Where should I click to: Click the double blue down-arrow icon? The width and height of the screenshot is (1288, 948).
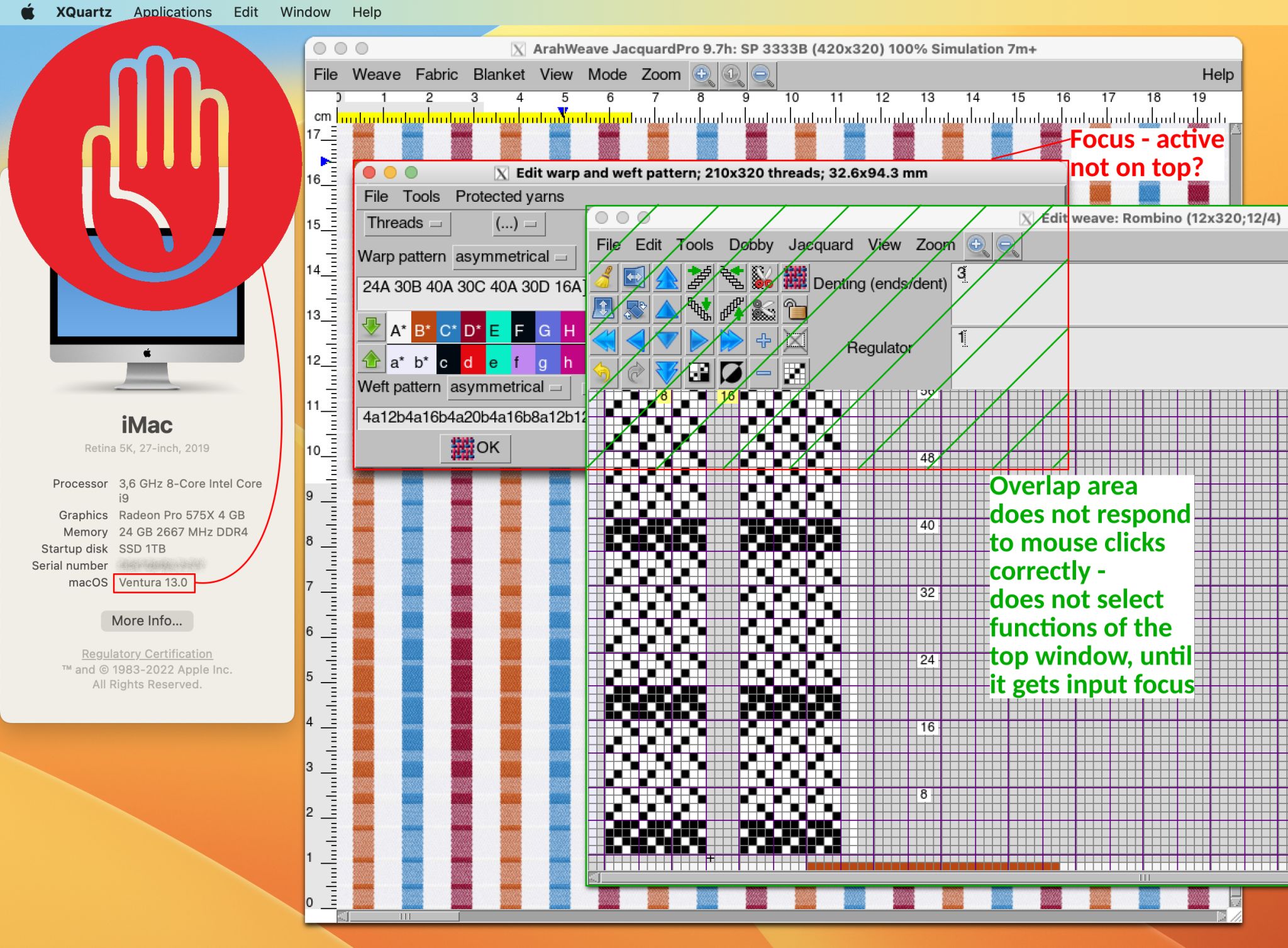667,373
